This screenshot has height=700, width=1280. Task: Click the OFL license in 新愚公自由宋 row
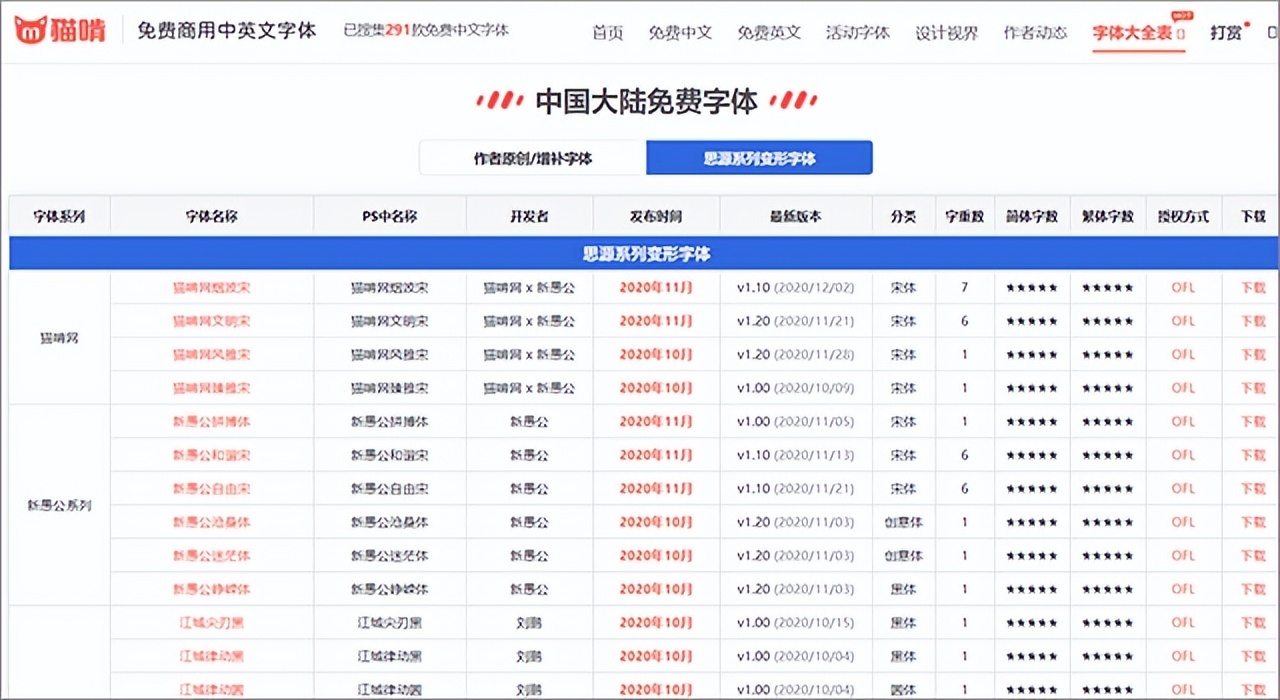click(x=1183, y=489)
